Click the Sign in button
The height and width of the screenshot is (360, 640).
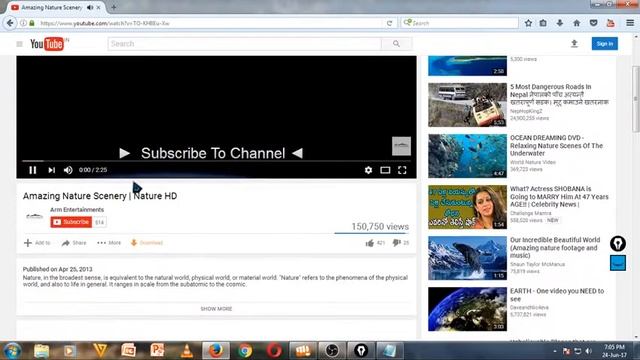coord(604,44)
